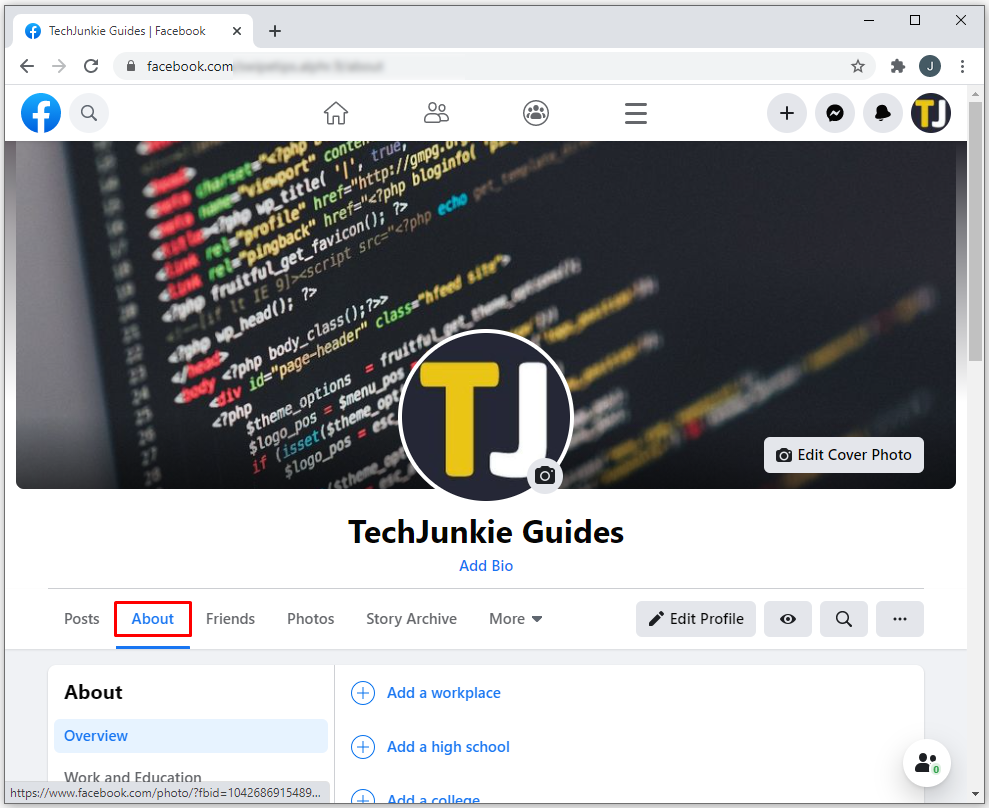Screen dimensions: 989x808
Task: Click the Add Bio link
Action: coord(486,566)
